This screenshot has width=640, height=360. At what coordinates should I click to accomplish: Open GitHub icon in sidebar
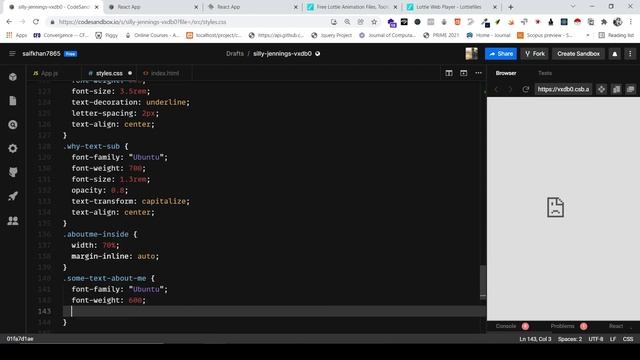[x=13, y=172]
